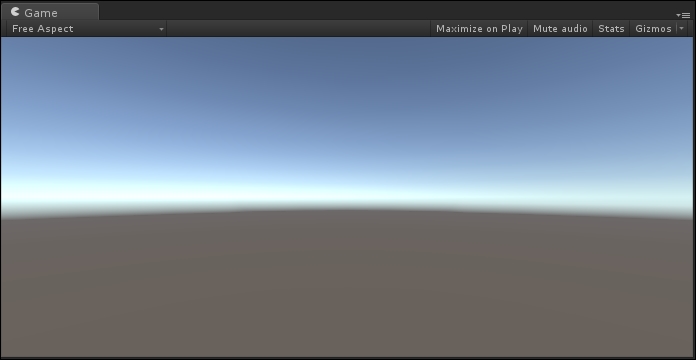
Task: Enable Mute audio
Action: (x=560, y=29)
